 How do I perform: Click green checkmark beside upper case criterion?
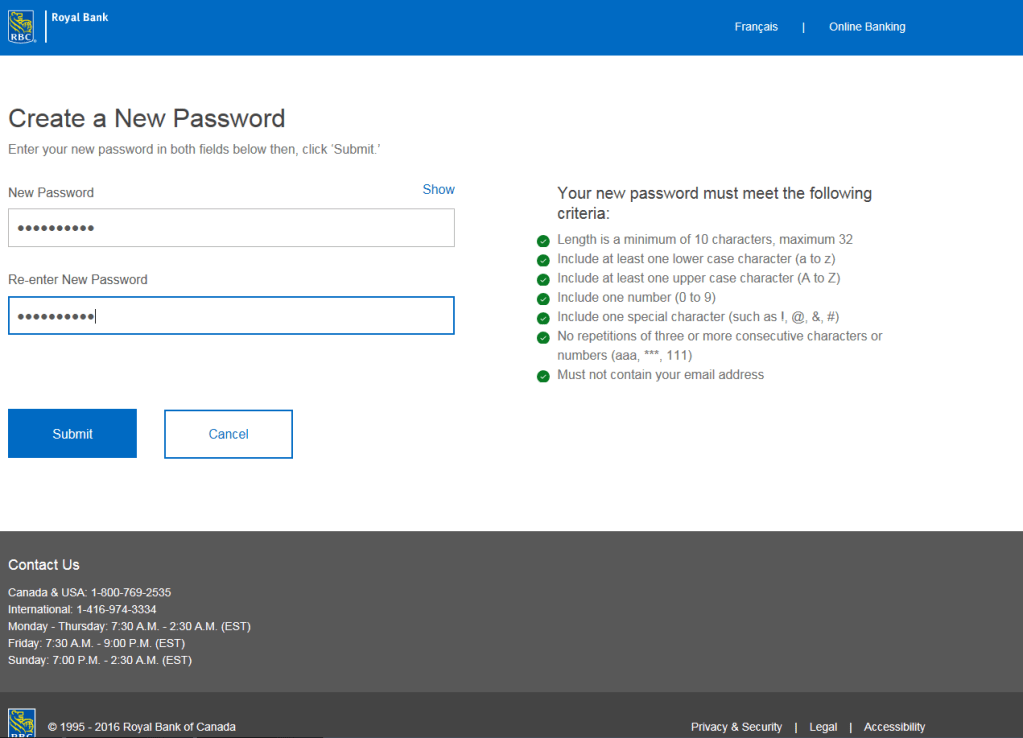pos(543,279)
